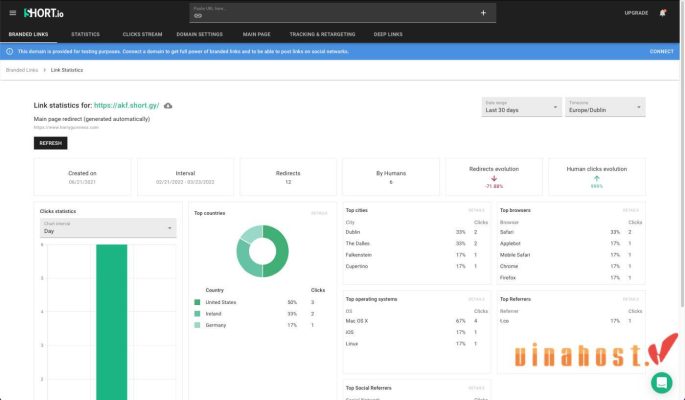
Task: Select the t.co referrer row
Action: 571,321
